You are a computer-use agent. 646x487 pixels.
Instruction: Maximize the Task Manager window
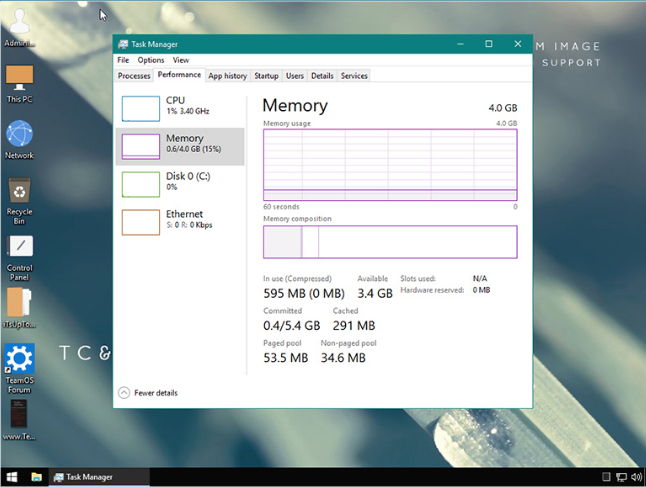coord(489,44)
